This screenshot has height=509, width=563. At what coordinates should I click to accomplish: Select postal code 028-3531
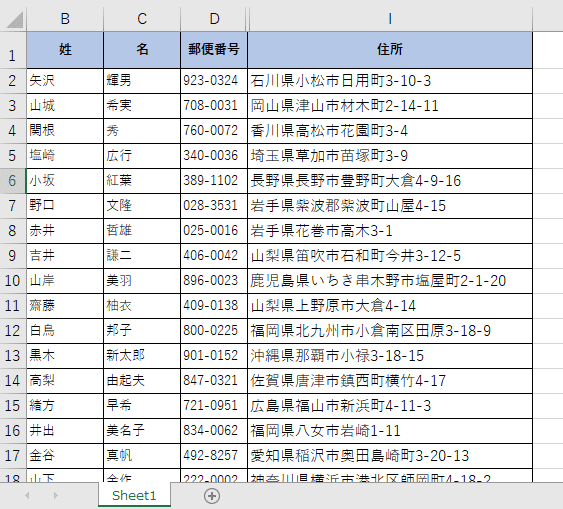214,206
